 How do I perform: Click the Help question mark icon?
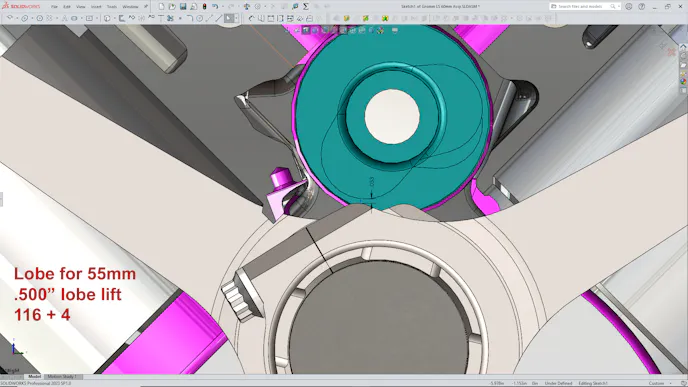point(641,7)
